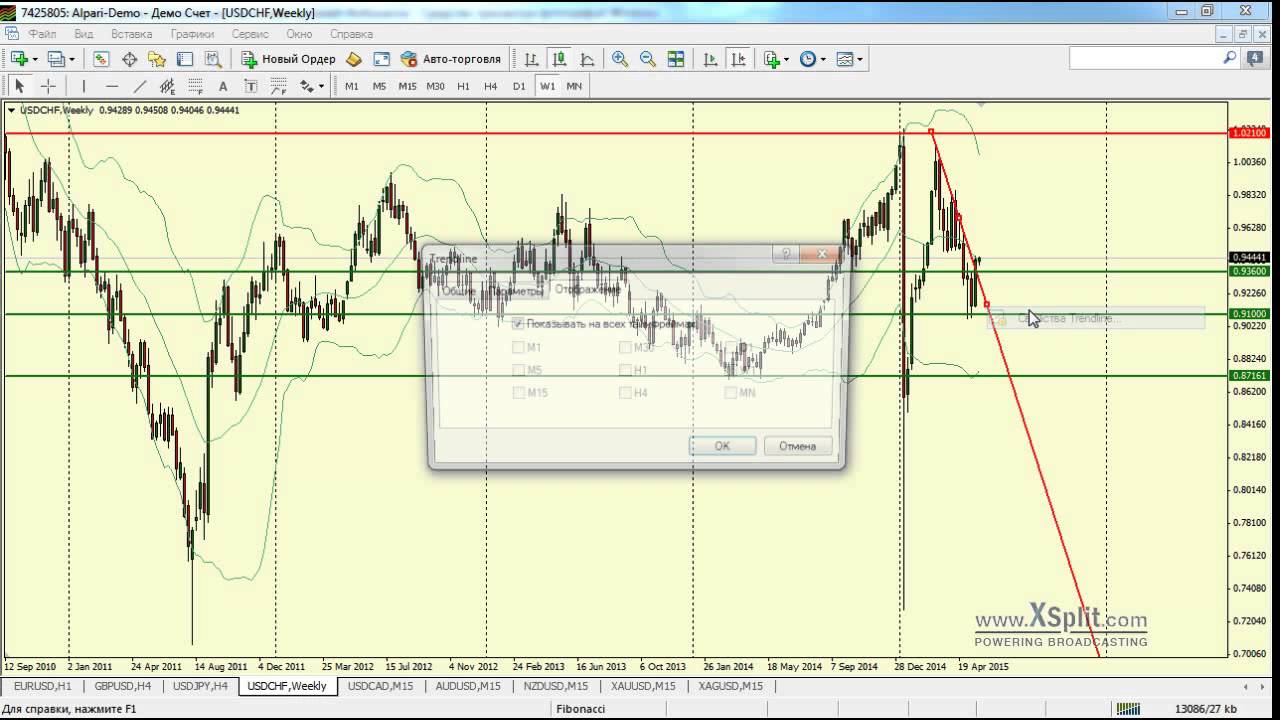The height and width of the screenshot is (720, 1280).
Task: Open the Файл menu
Action: pos(43,34)
